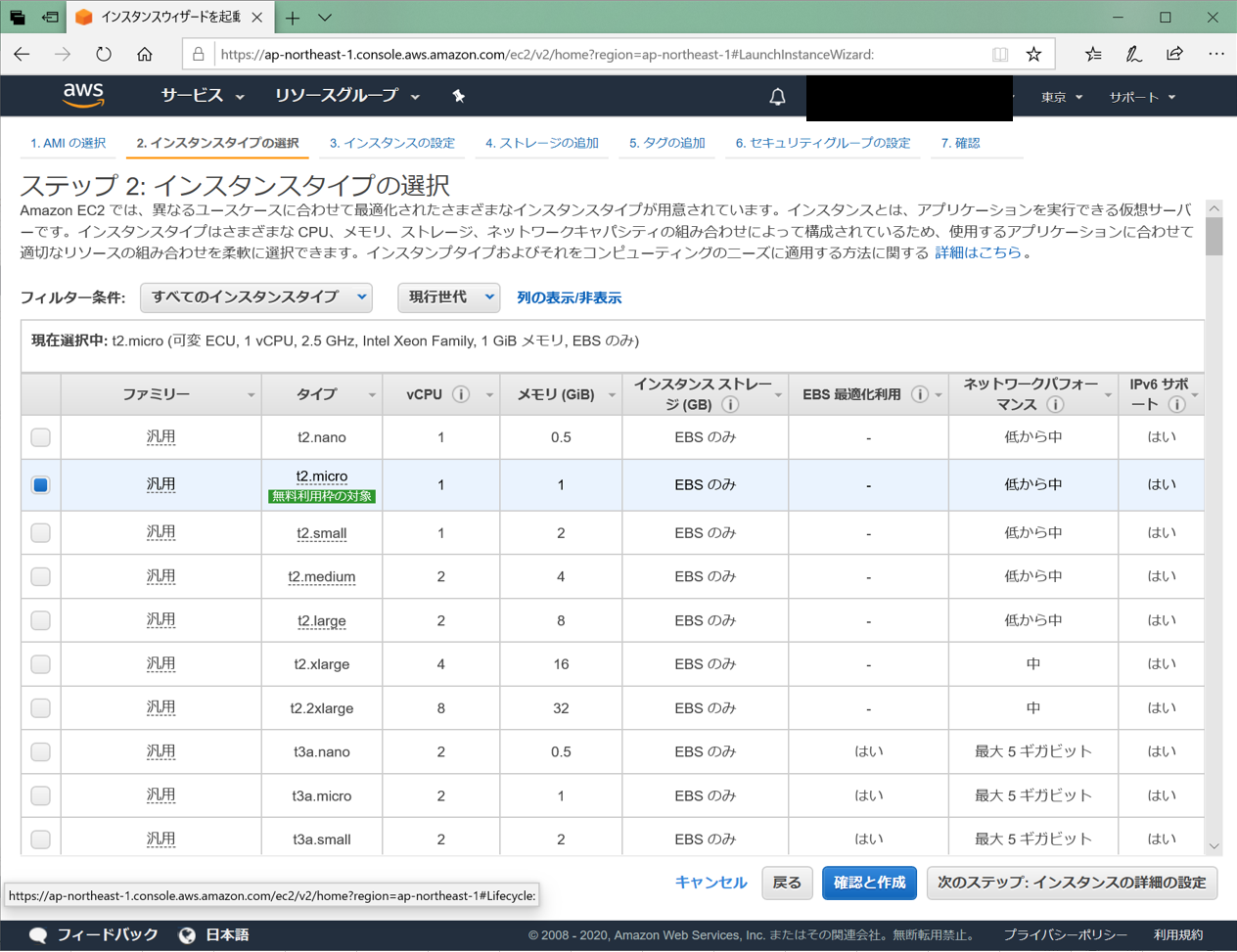Click the set tabs aside icon
This screenshot has width=1237, height=952.
pos(50,18)
